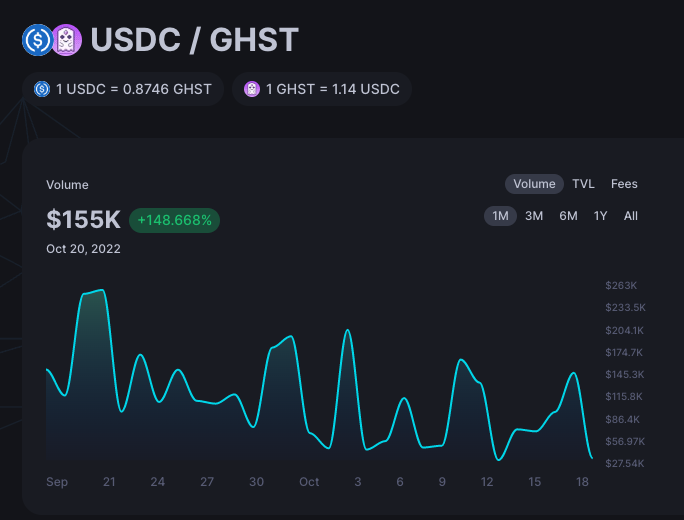This screenshot has width=684, height=520.
Task: Click the Oct x-axis label
Action: point(309,482)
